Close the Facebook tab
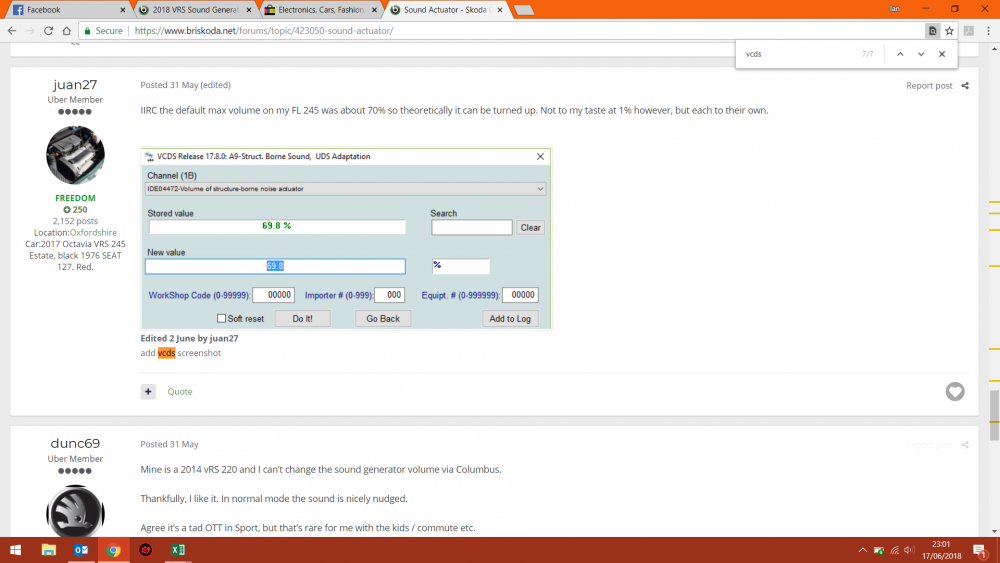Image resolution: width=1000 pixels, height=563 pixels. (x=122, y=10)
